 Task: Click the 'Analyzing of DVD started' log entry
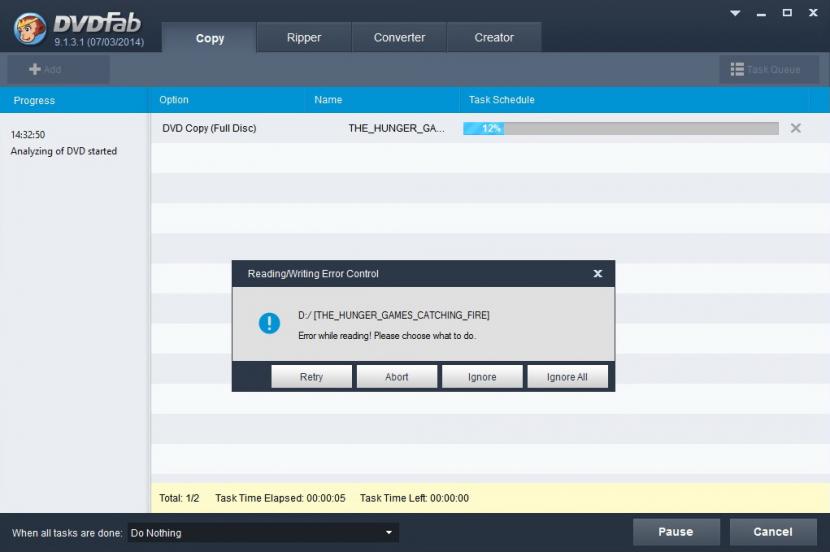[64, 151]
